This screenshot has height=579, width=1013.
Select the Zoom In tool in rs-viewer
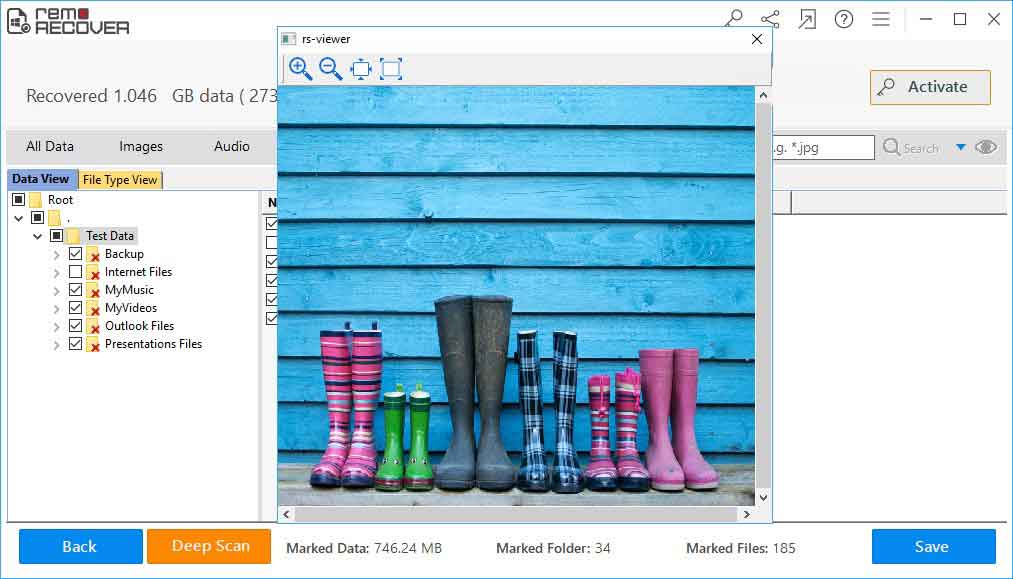point(300,68)
